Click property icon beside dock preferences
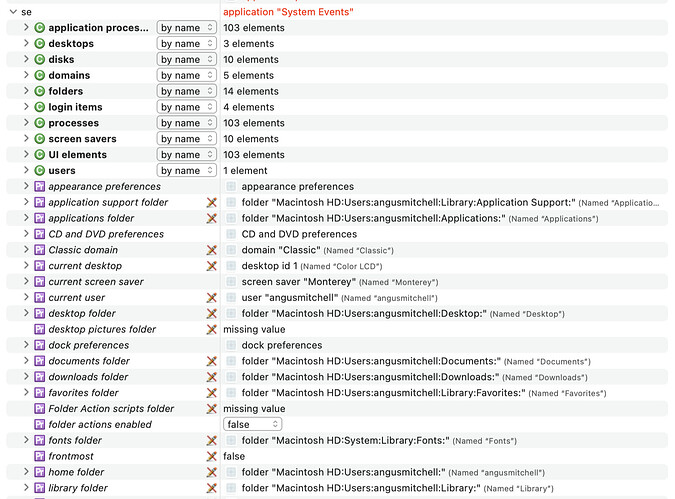675x499 pixels. click(x=40, y=345)
